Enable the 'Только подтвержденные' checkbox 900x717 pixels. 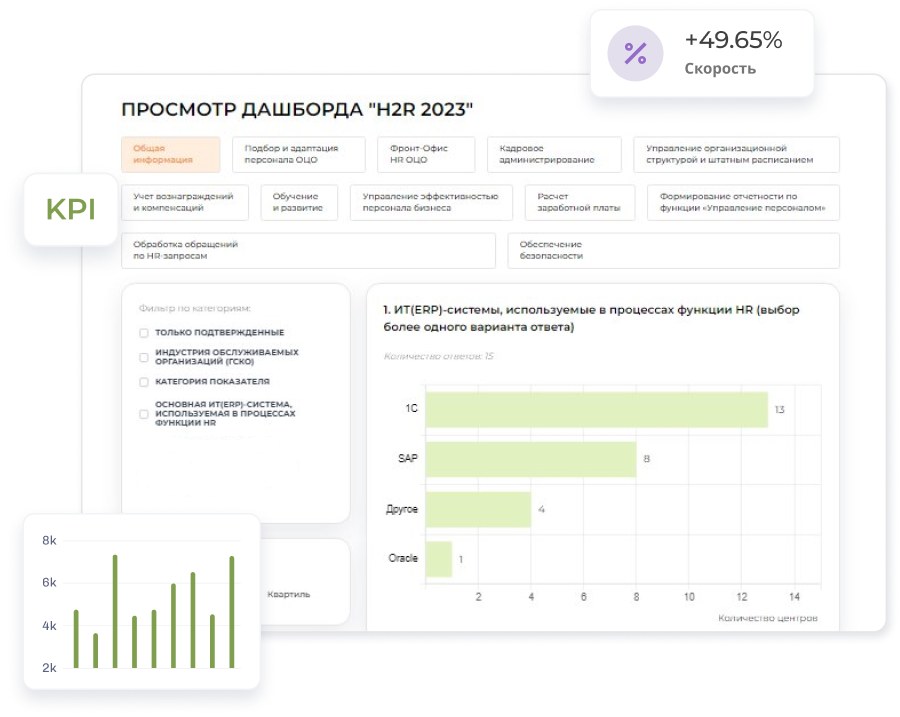144,332
